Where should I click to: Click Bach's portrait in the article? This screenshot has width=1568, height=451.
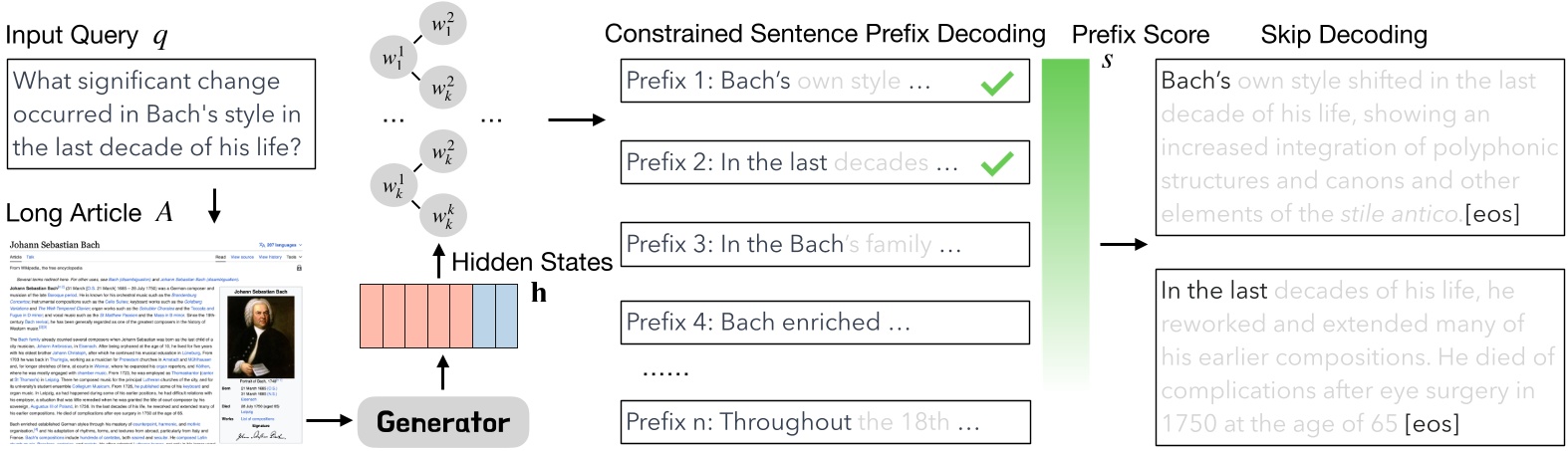pyautogui.click(x=260, y=336)
